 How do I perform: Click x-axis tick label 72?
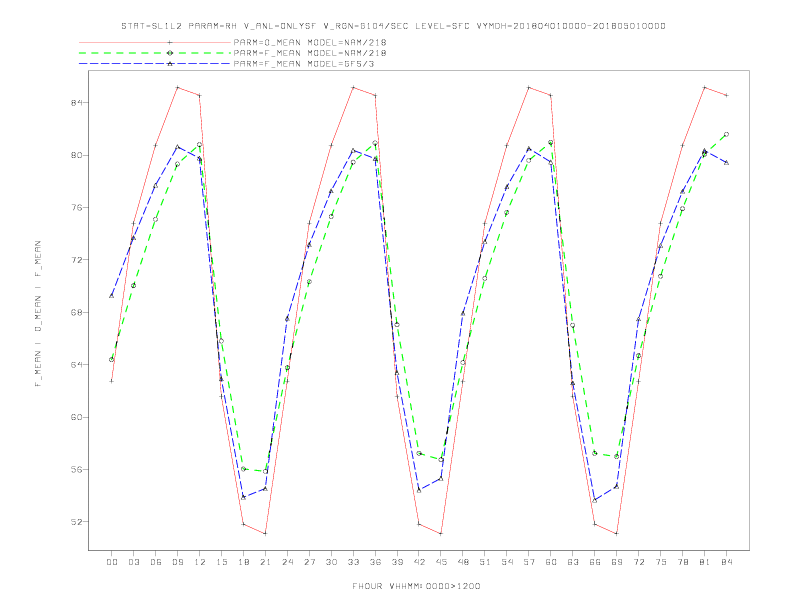pos(639,562)
